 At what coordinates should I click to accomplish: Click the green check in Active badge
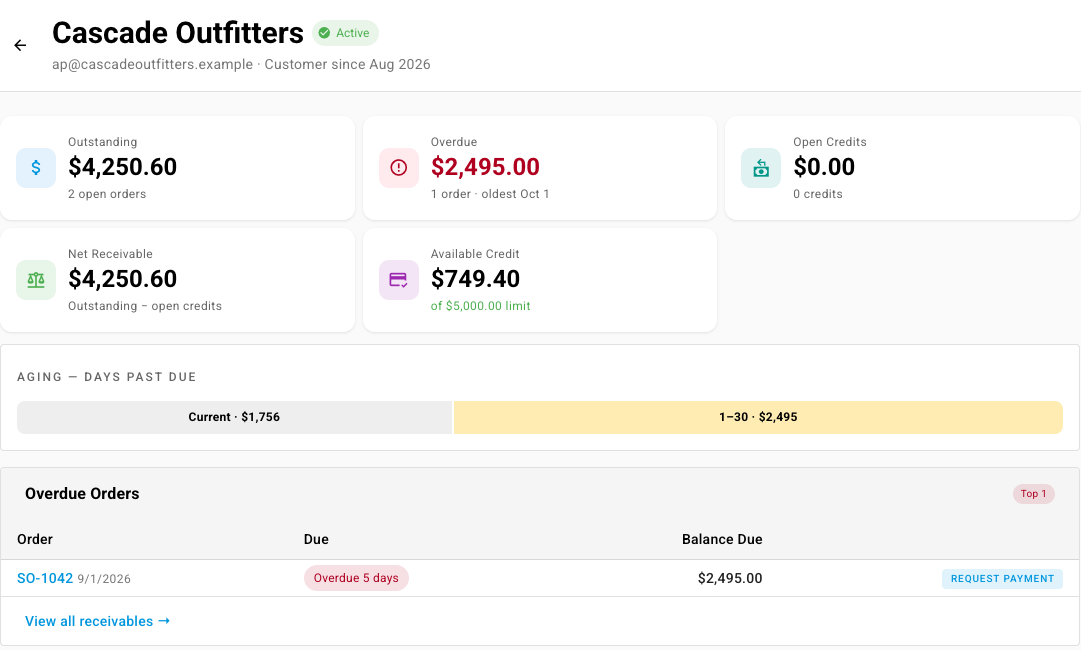[324, 33]
